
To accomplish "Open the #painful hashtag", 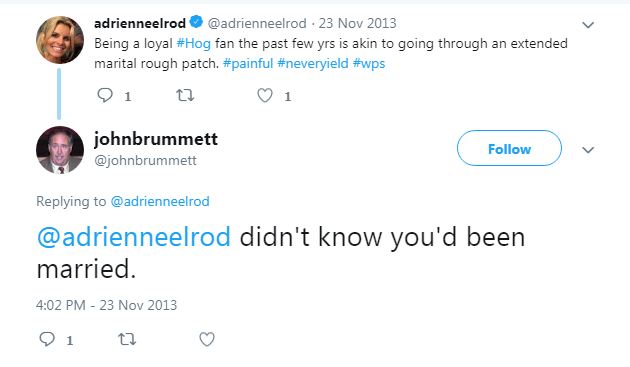I will (248, 64).
